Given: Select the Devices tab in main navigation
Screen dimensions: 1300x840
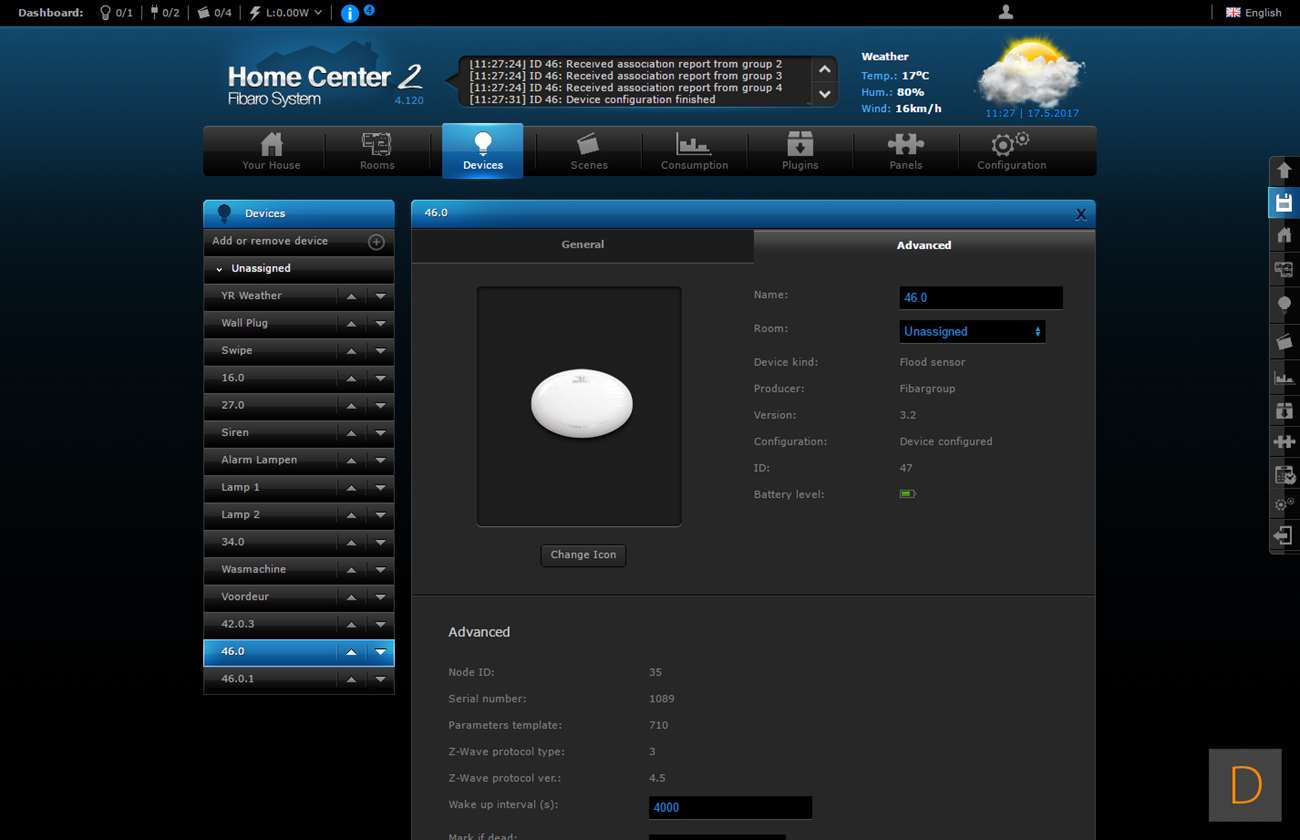Looking at the screenshot, I should [x=483, y=151].
